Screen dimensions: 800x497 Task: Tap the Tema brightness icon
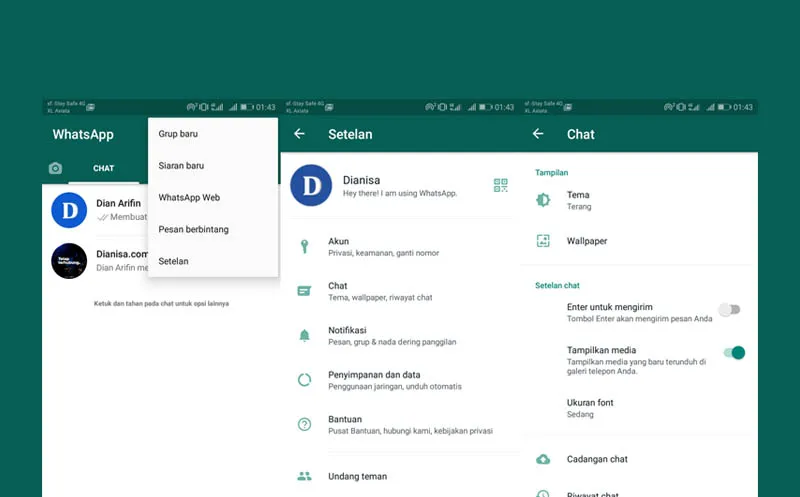tap(543, 200)
